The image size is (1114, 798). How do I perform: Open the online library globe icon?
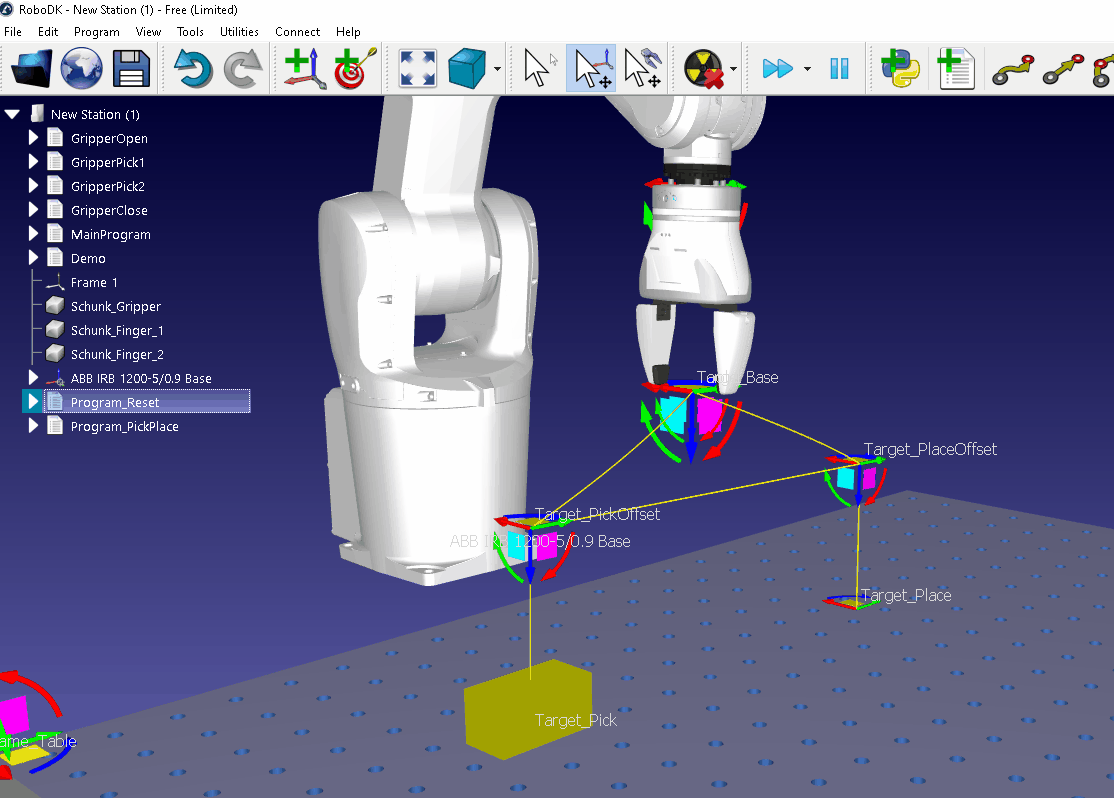pos(81,68)
